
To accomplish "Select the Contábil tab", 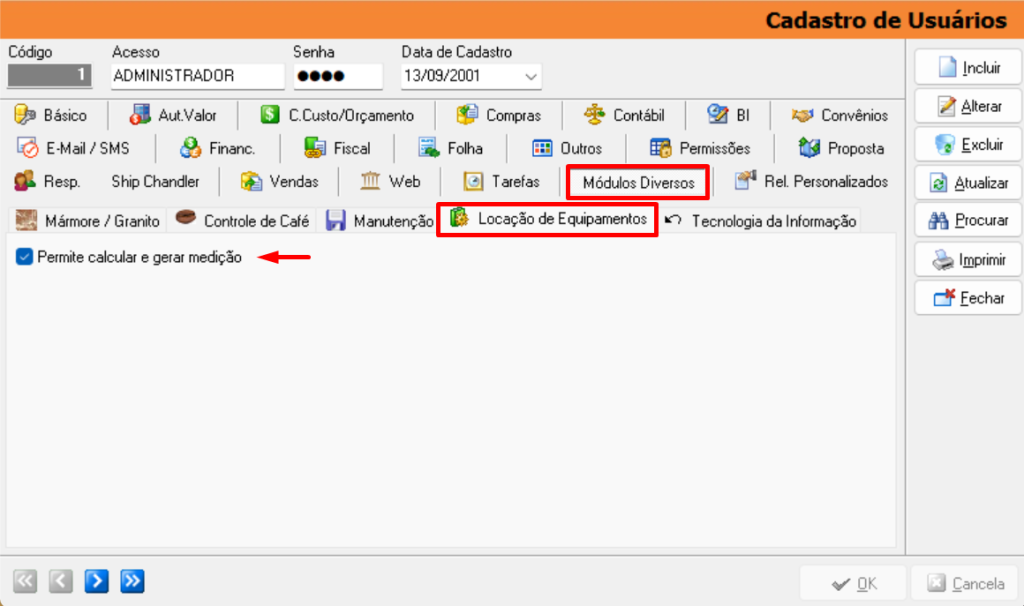I will [624, 116].
